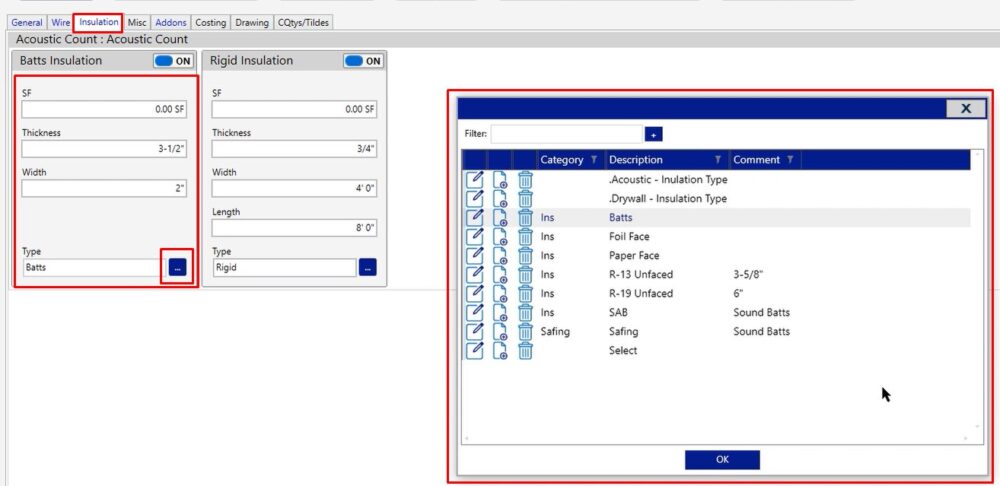Open Batts Type browse button
Viewport: 1000px width, 486px height.
click(x=177, y=268)
